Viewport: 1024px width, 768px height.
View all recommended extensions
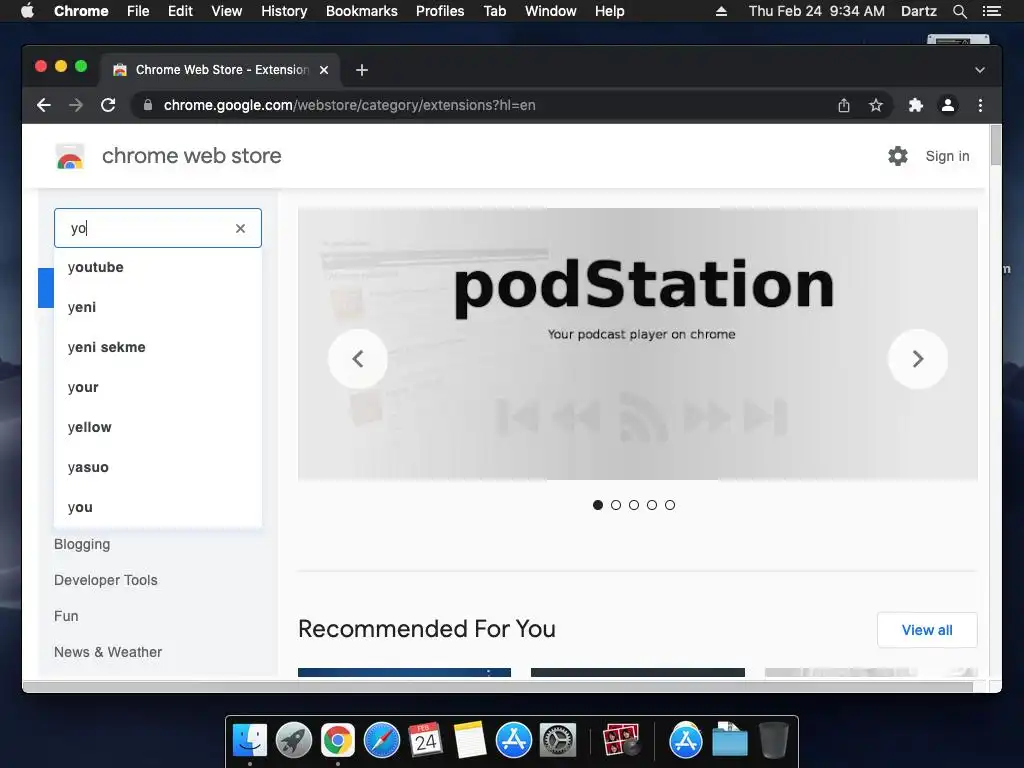pos(927,630)
